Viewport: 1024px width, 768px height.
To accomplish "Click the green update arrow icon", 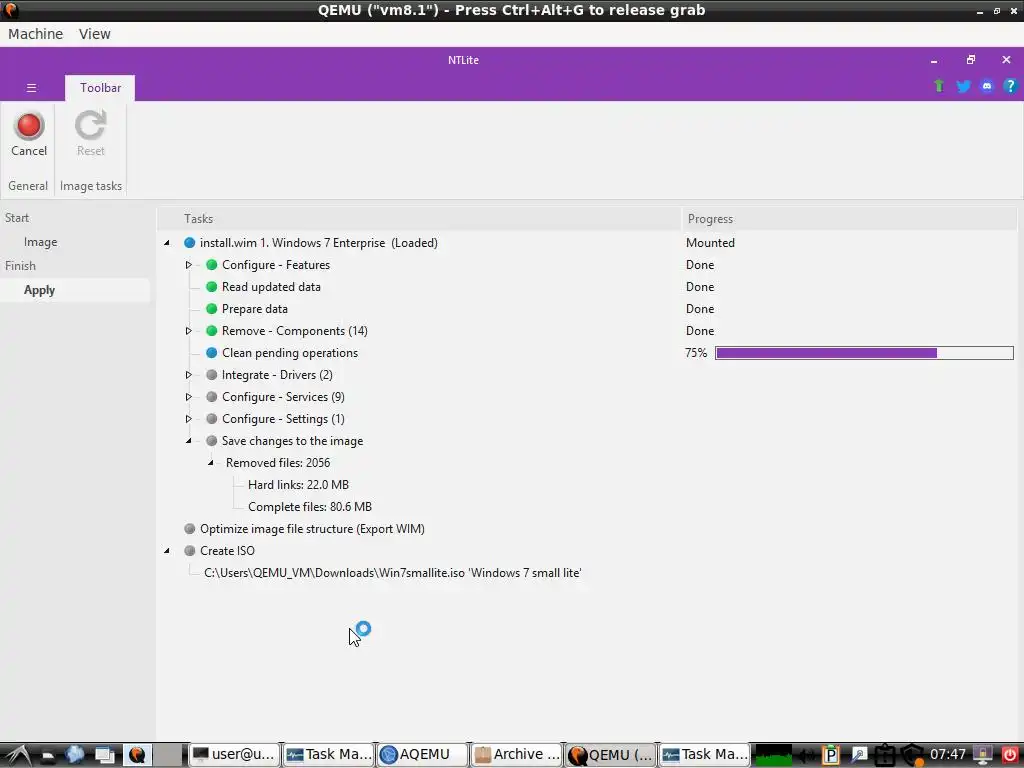I will click(x=939, y=86).
